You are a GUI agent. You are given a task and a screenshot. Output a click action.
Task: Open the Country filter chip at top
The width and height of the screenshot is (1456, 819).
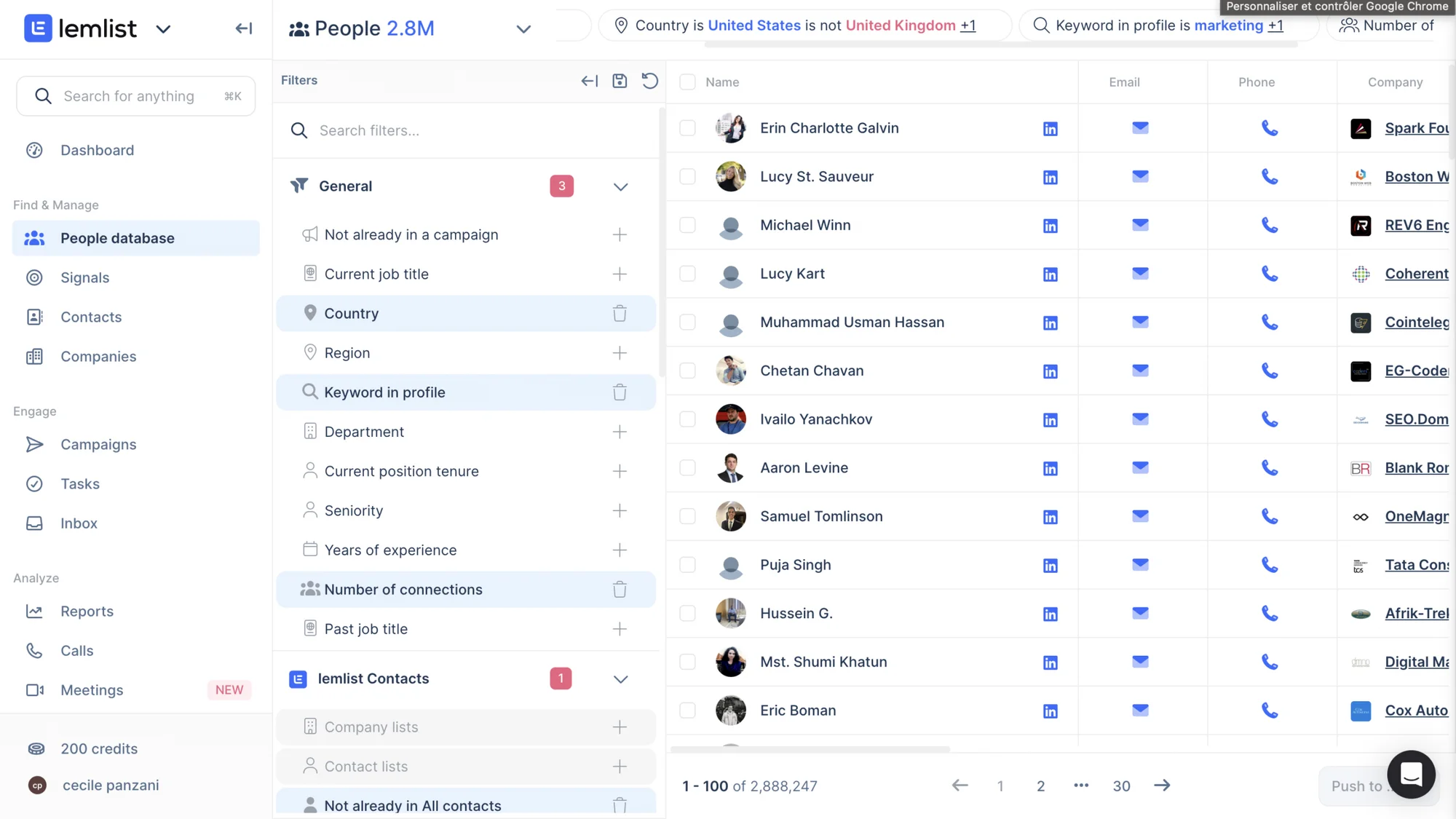(804, 25)
